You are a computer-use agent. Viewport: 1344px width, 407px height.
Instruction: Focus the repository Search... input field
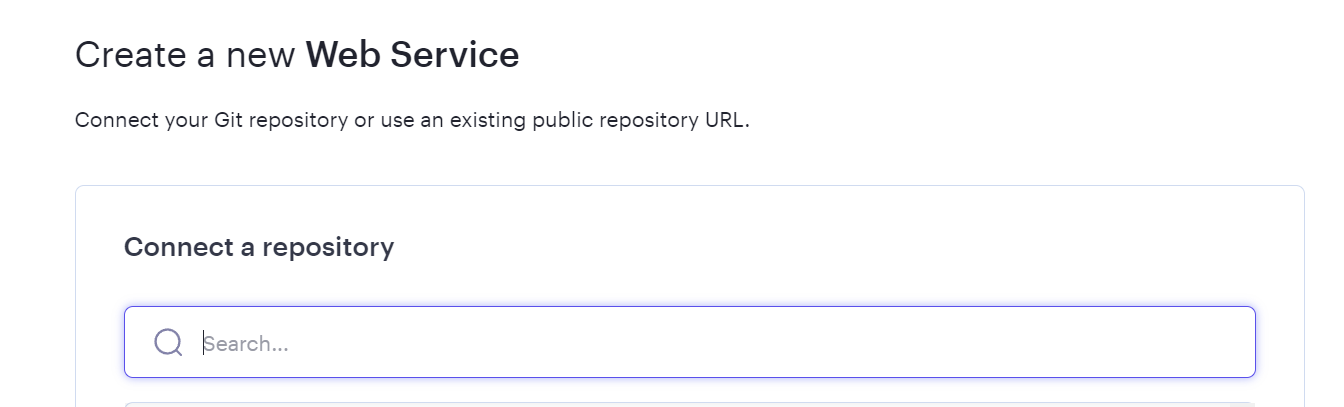(700, 343)
